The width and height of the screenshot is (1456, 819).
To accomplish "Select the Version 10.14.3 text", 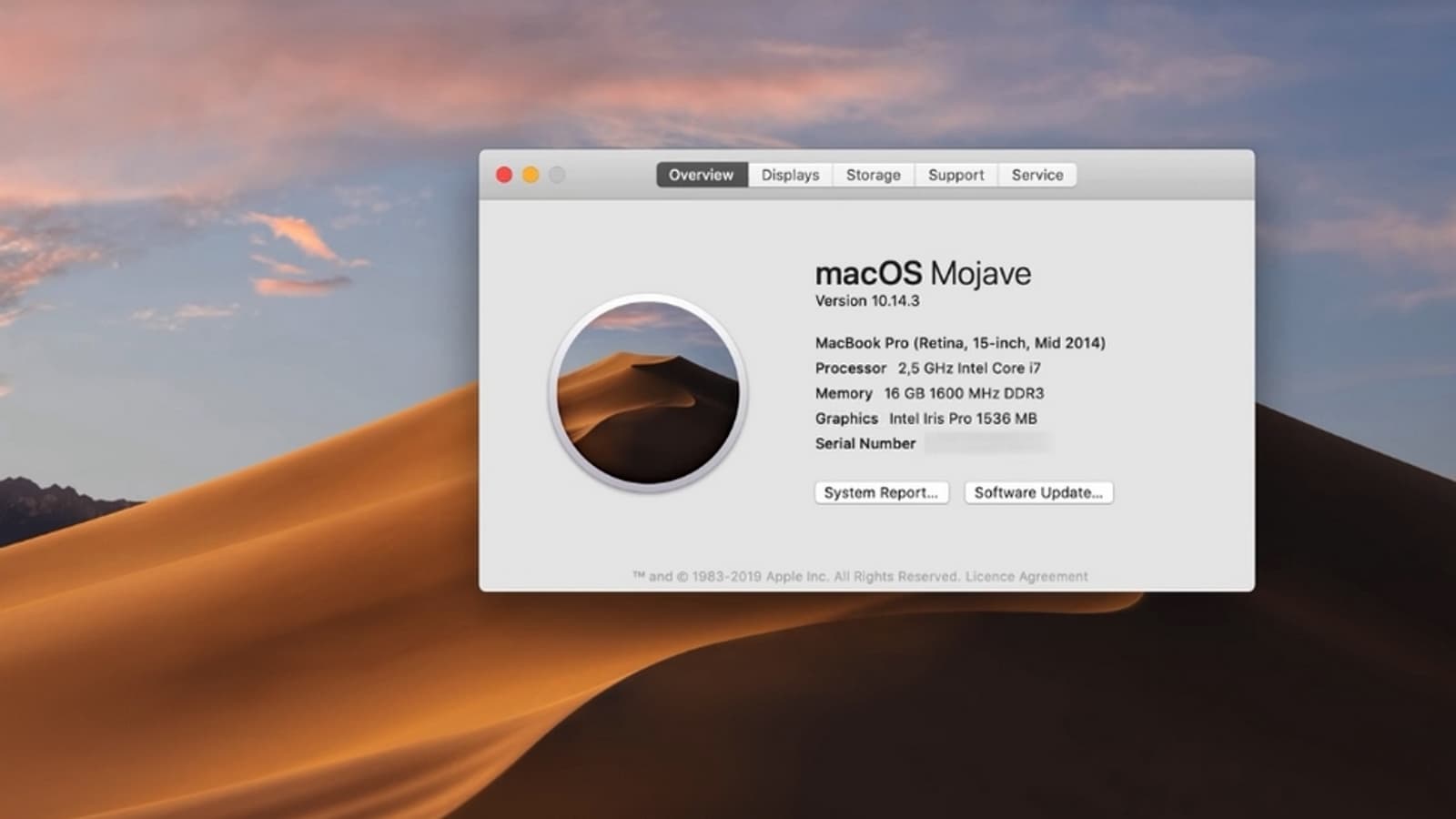I will [x=867, y=301].
